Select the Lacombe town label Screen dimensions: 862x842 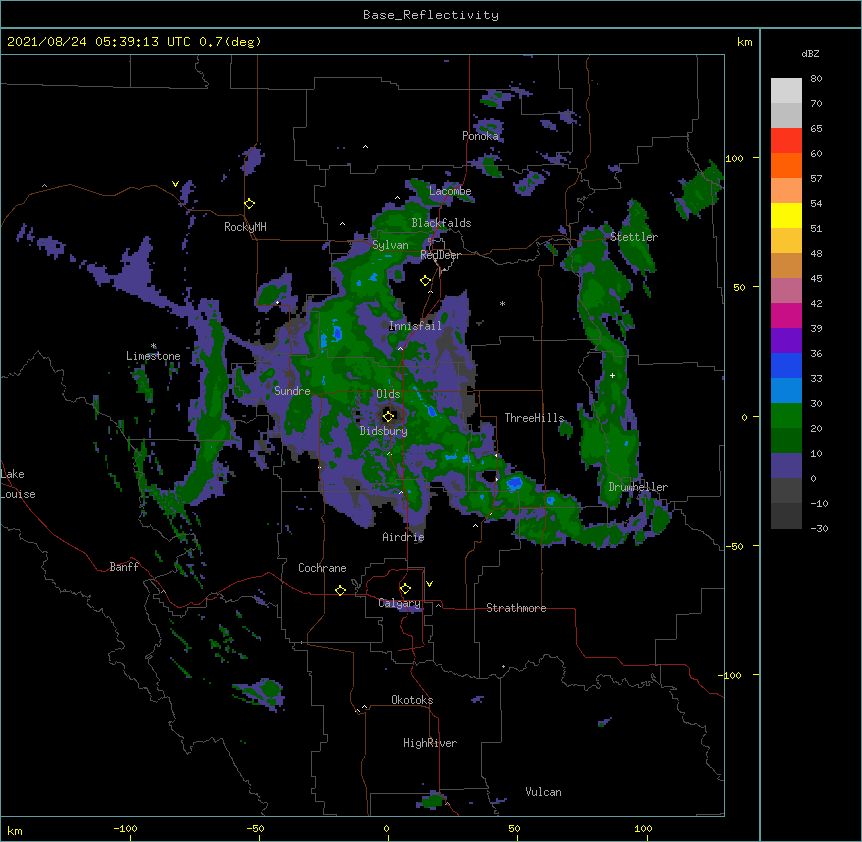[450, 191]
